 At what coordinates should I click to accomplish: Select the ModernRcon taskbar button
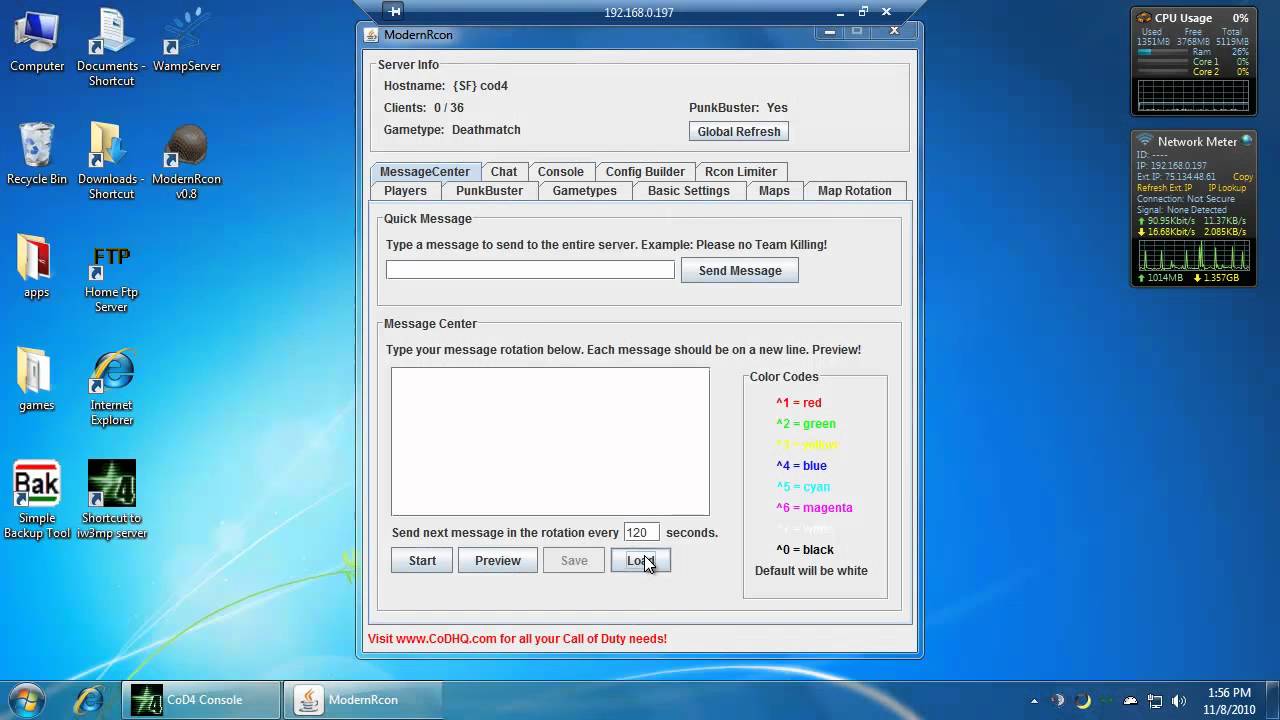click(362, 699)
